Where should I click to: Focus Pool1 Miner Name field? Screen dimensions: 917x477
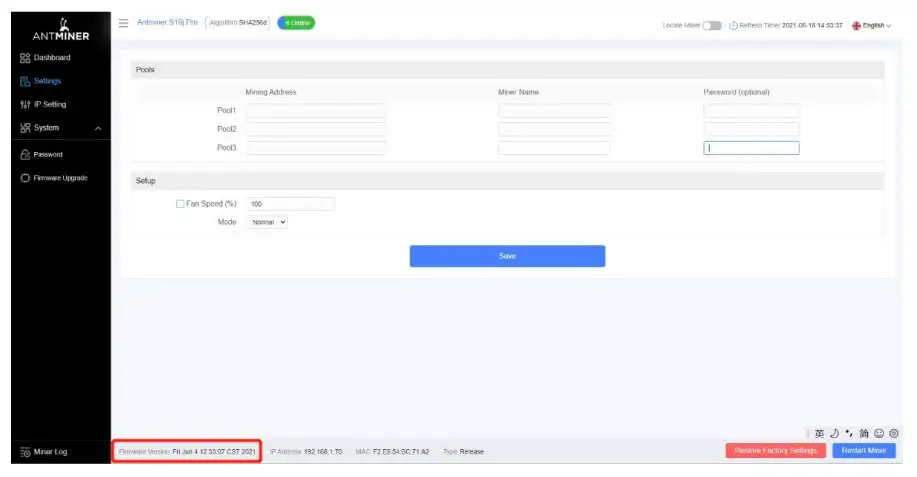554,110
